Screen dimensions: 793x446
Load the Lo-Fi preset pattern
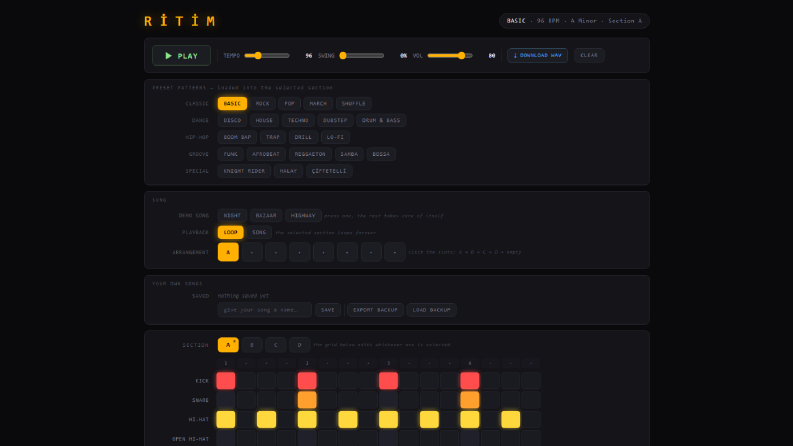click(335, 137)
